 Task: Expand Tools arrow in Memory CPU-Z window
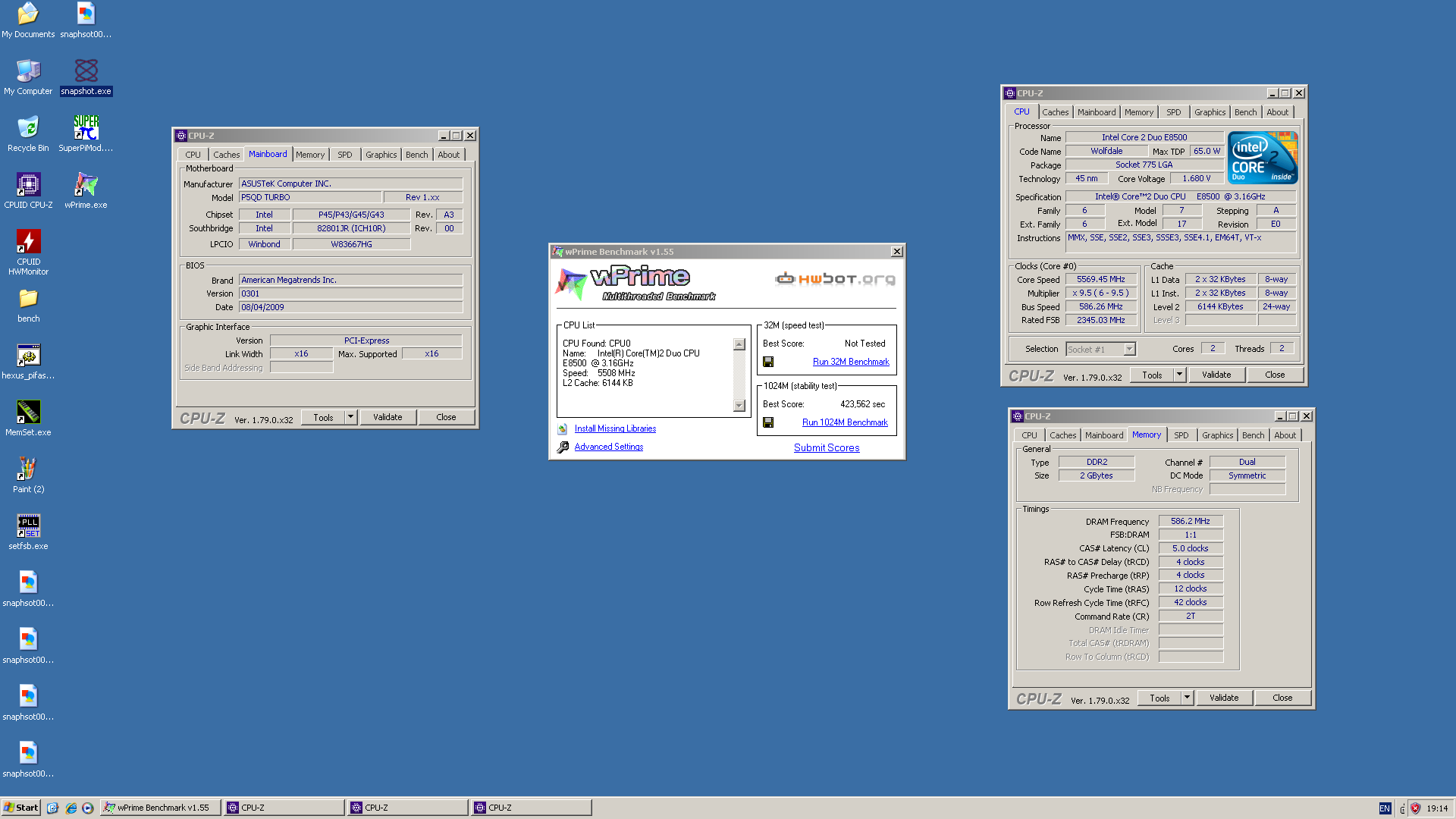pos(1187,698)
